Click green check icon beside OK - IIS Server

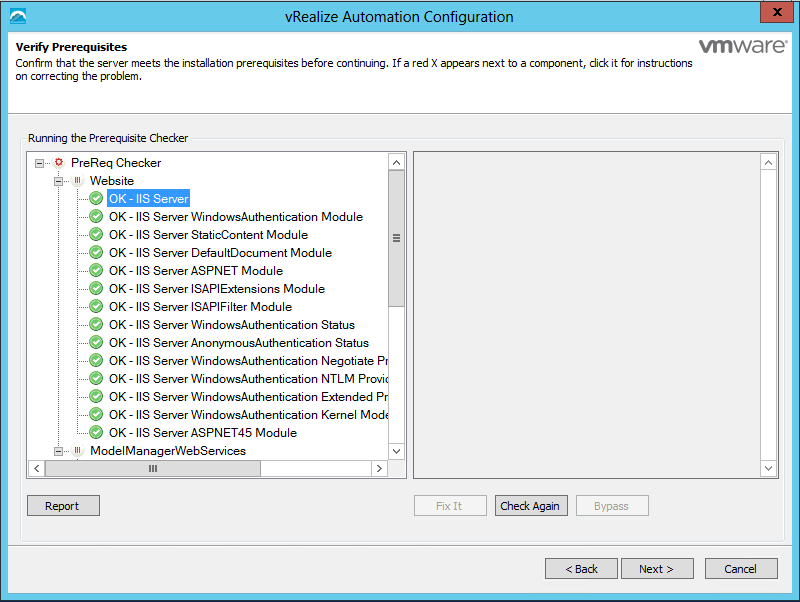click(96, 198)
